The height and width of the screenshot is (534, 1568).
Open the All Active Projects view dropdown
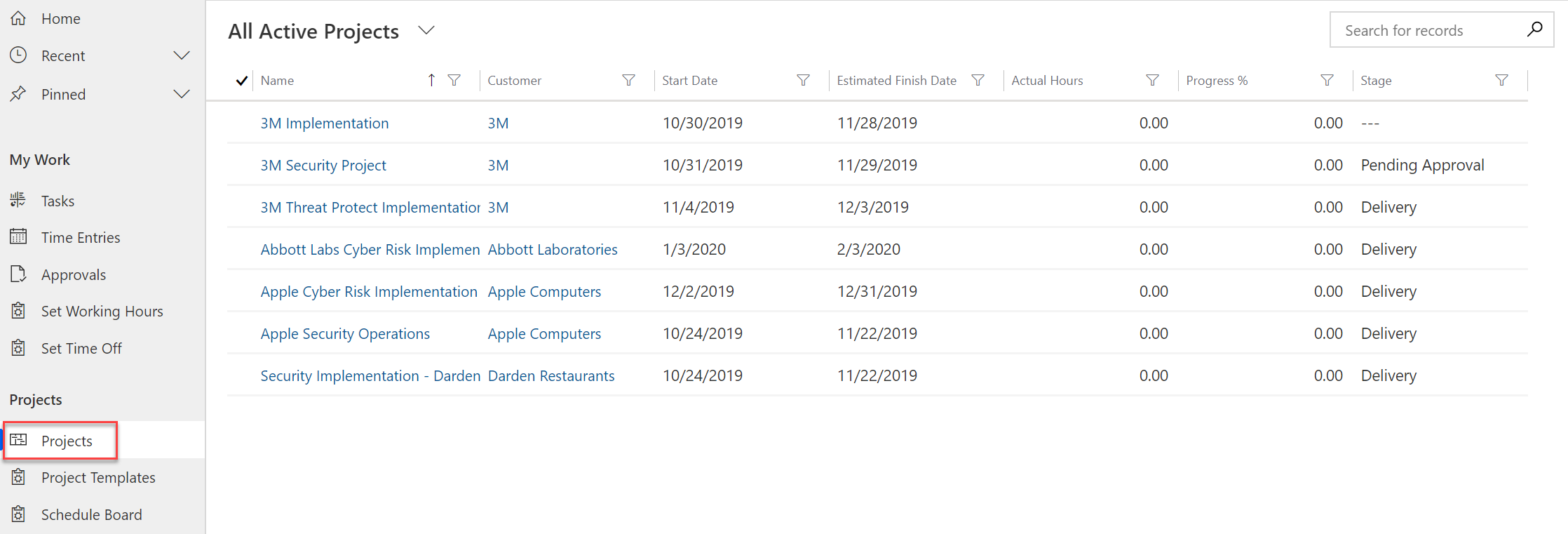click(x=426, y=30)
